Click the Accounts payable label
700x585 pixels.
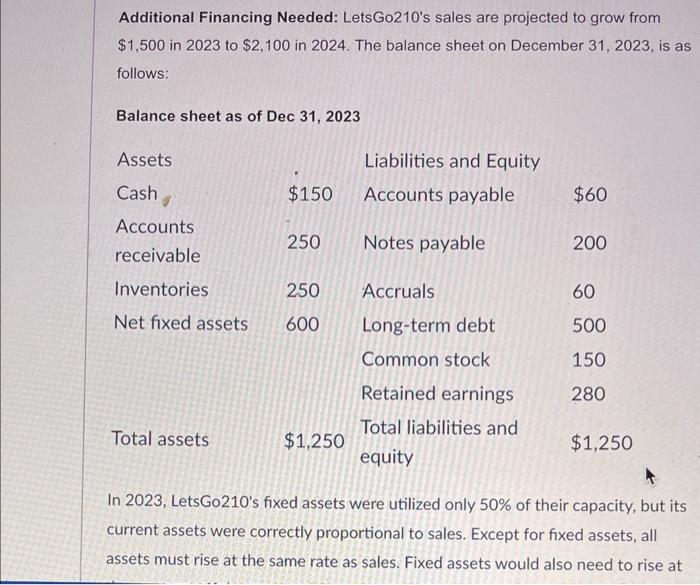click(438, 194)
